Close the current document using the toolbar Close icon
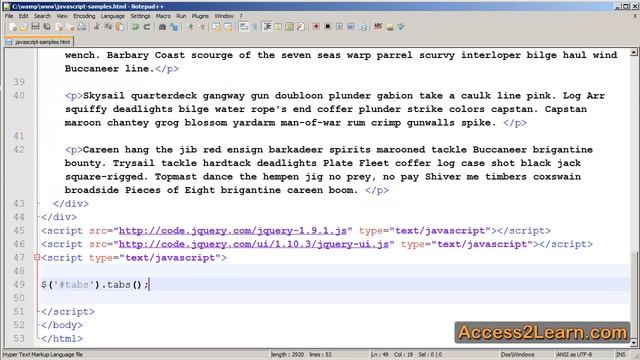 click(x=59, y=27)
